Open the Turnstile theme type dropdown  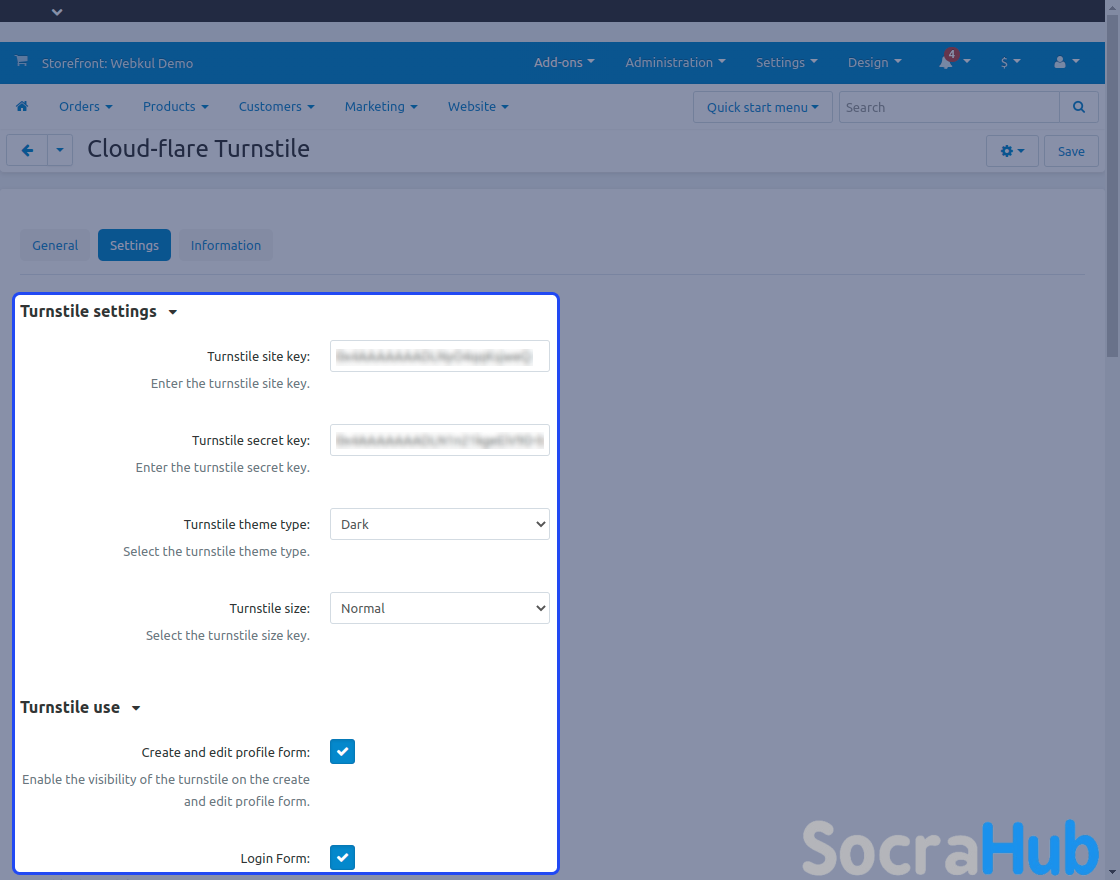click(440, 524)
